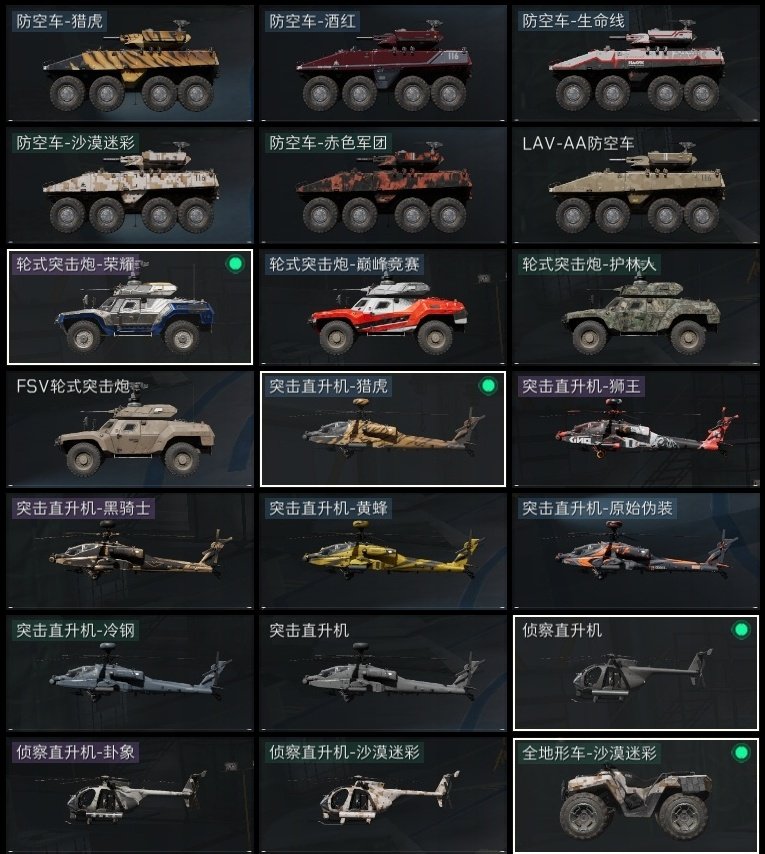765x854 pixels.
Task: Pick the default FSV轮式突击炮 skin
Action: coord(130,429)
